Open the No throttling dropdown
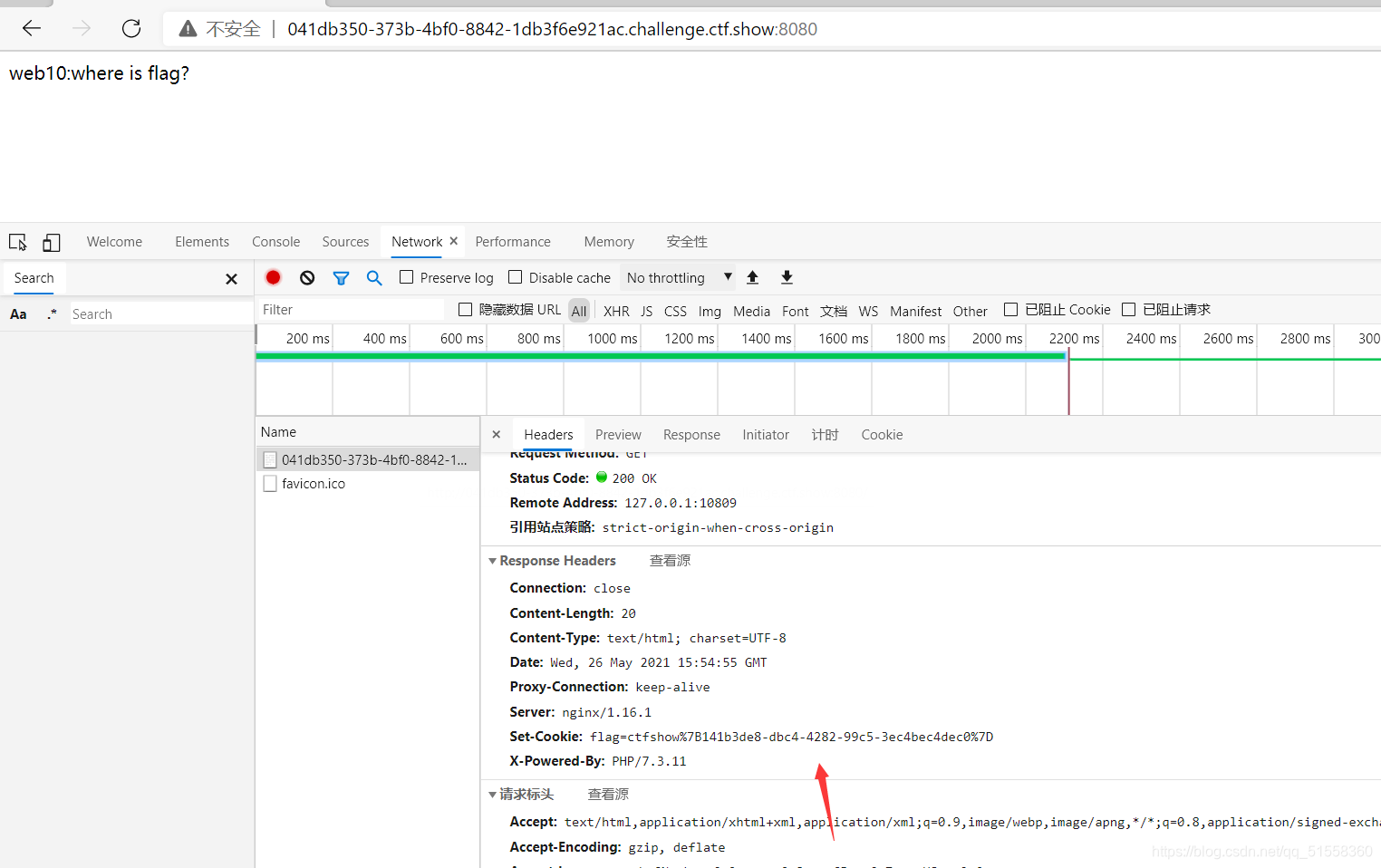 pos(679,277)
